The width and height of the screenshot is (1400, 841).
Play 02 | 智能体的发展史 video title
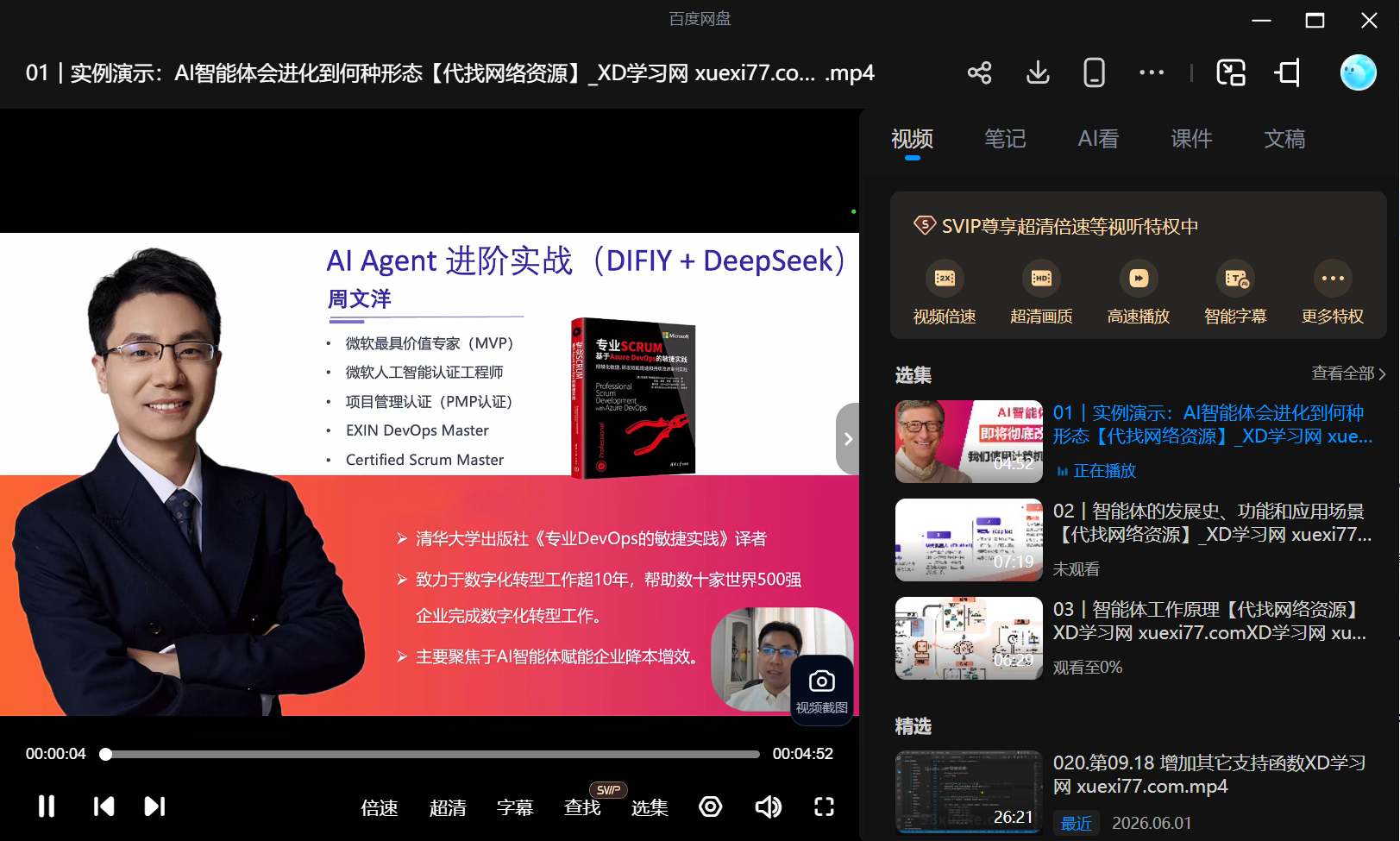(x=1212, y=523)
